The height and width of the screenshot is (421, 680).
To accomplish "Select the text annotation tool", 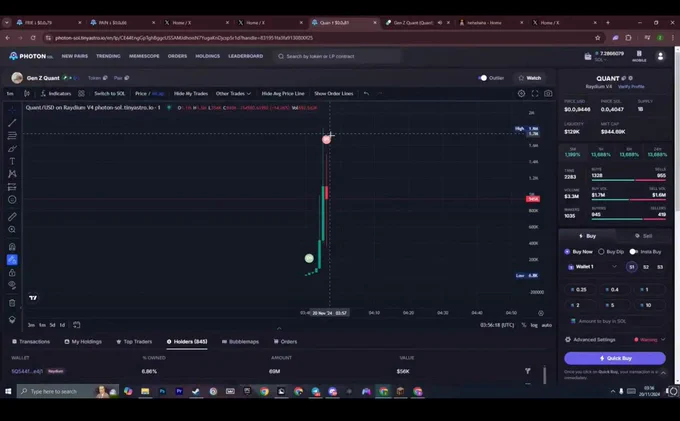I will 12,161.
